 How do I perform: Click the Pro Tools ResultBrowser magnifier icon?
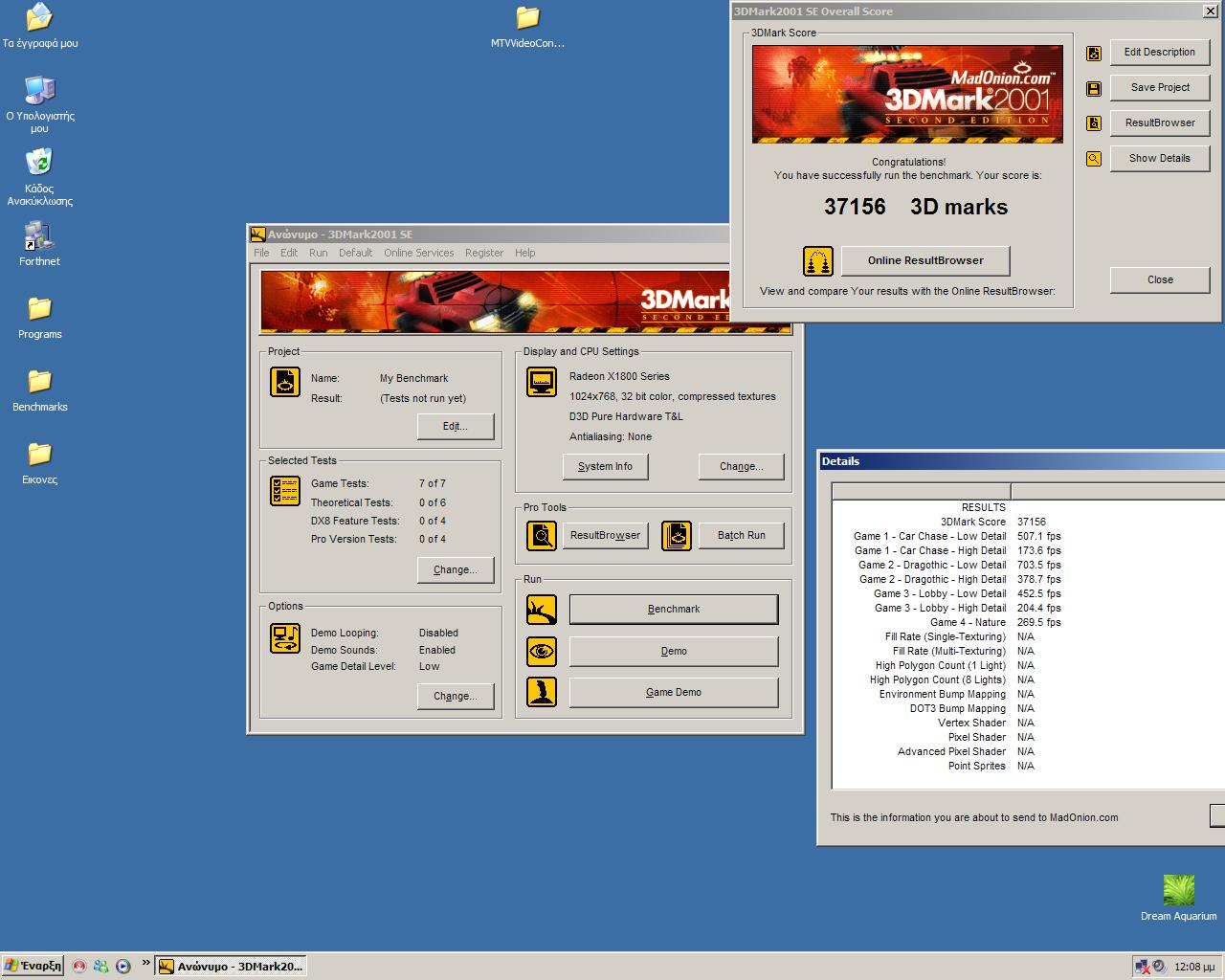542,535
